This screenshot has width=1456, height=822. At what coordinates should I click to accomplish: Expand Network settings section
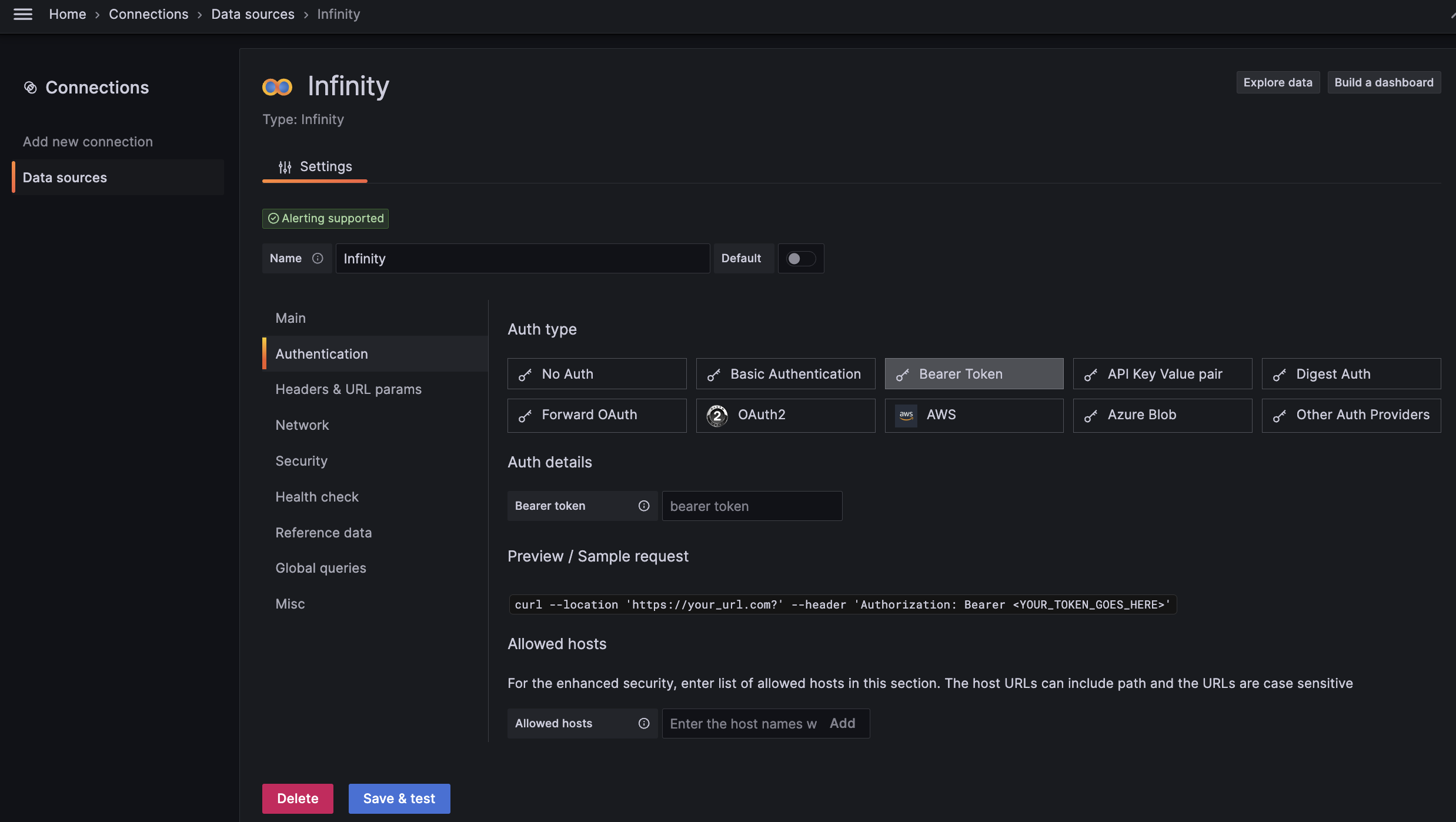(x=302, y=425)
